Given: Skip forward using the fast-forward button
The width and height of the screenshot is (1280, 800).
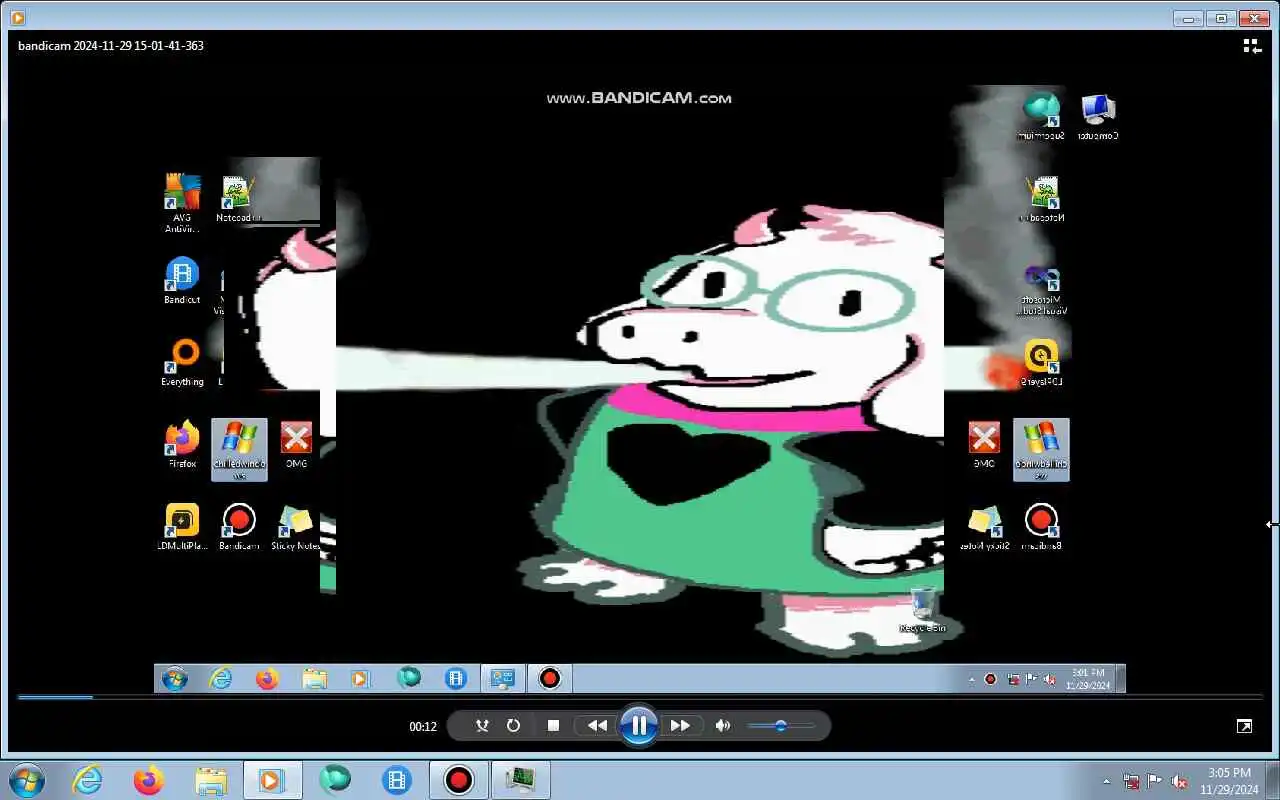Looking at the screenshot, I should point(680,725).
